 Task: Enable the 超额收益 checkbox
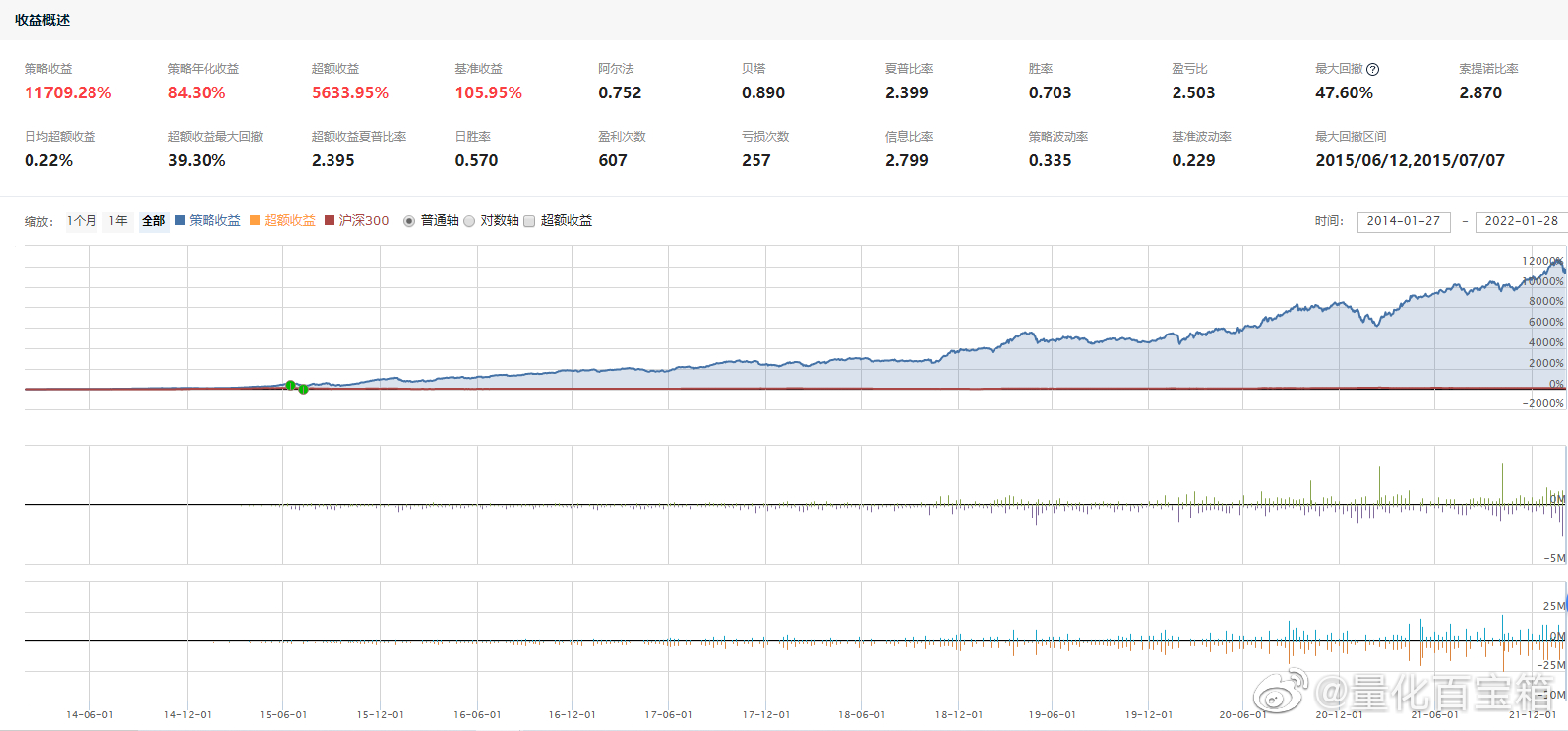(529, 221)
